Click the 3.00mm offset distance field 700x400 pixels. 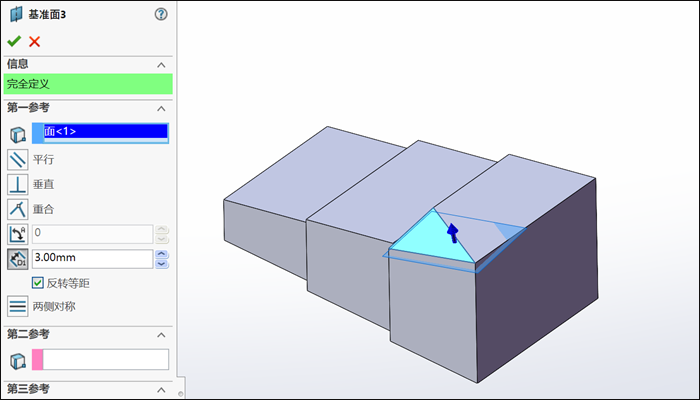[x=92, y=258]
